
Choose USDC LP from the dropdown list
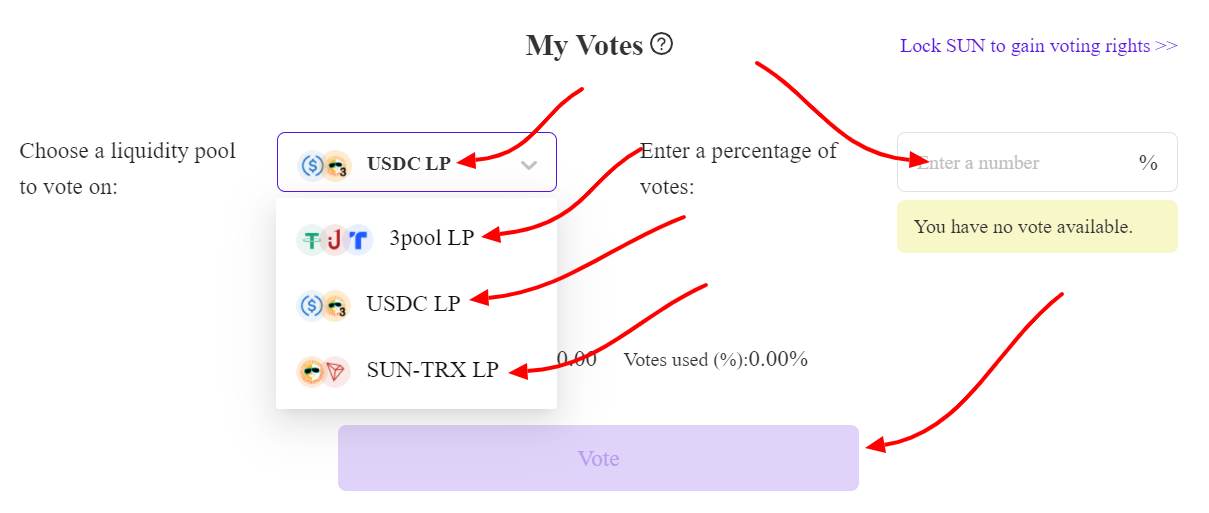pos(416,304)
